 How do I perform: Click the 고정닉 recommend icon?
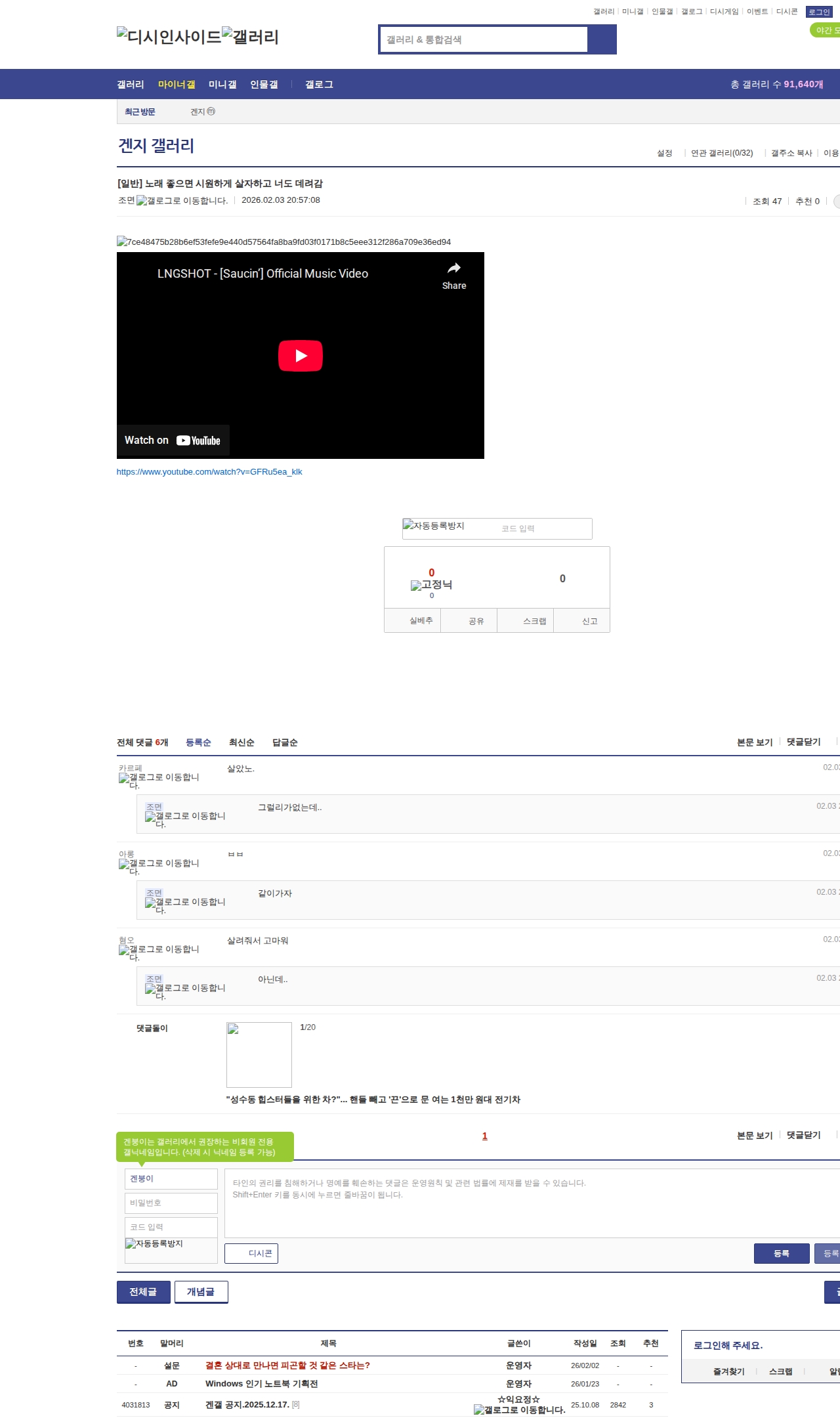point(416,586)
